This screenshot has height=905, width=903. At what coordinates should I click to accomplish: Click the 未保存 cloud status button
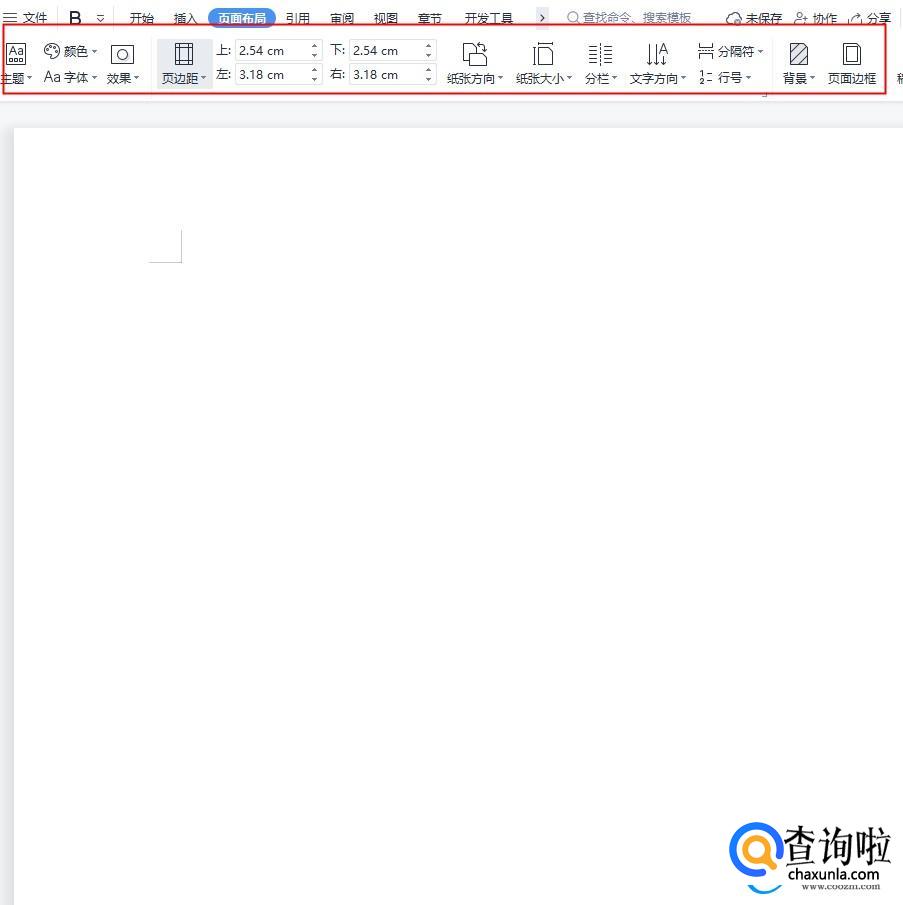[x=754, y=18]
